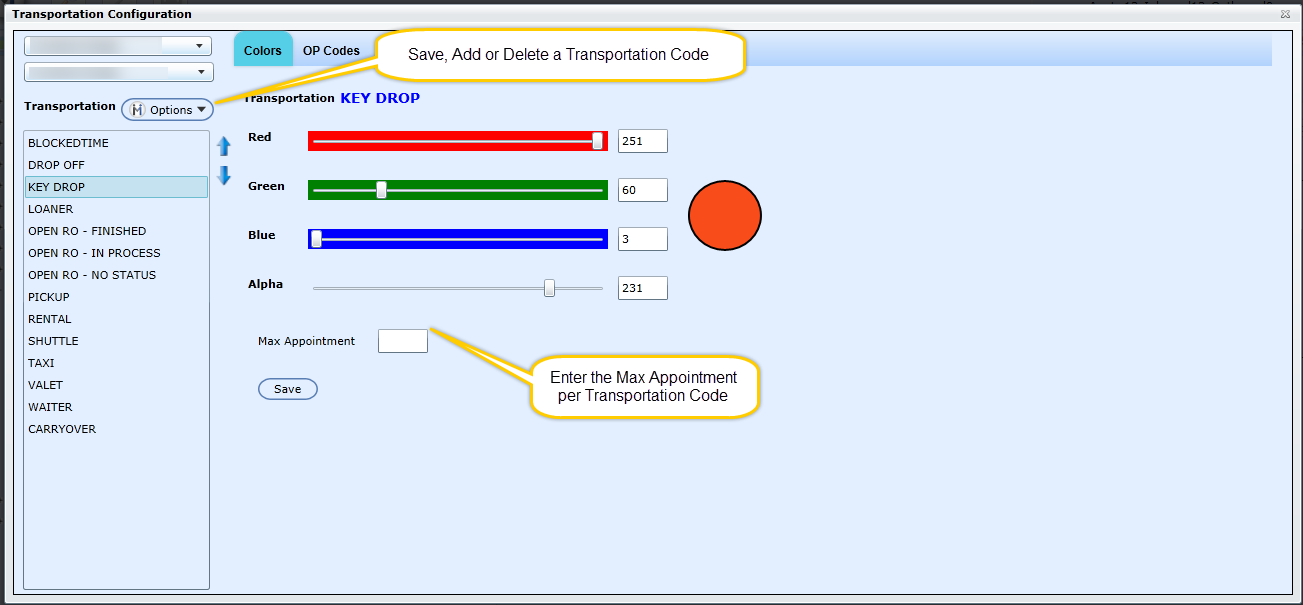Screen dimensions: 1303x605
Task: Click the orange color preview circle
Action: [x=725, y=216]
